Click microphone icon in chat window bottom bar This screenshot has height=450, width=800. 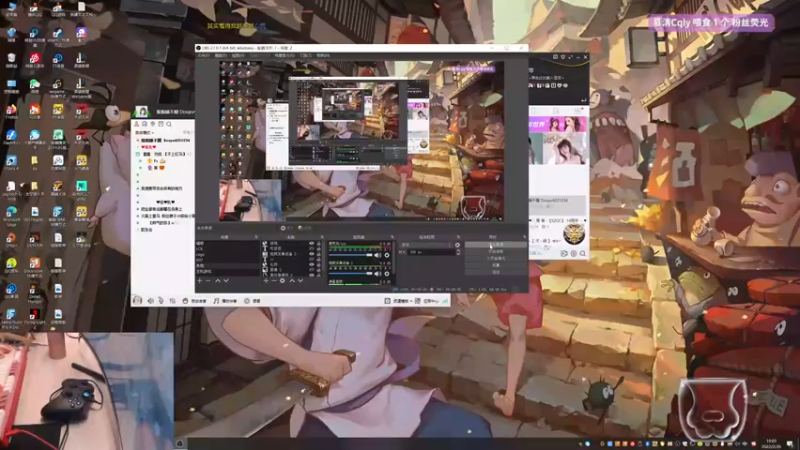[x=161, y=301]
